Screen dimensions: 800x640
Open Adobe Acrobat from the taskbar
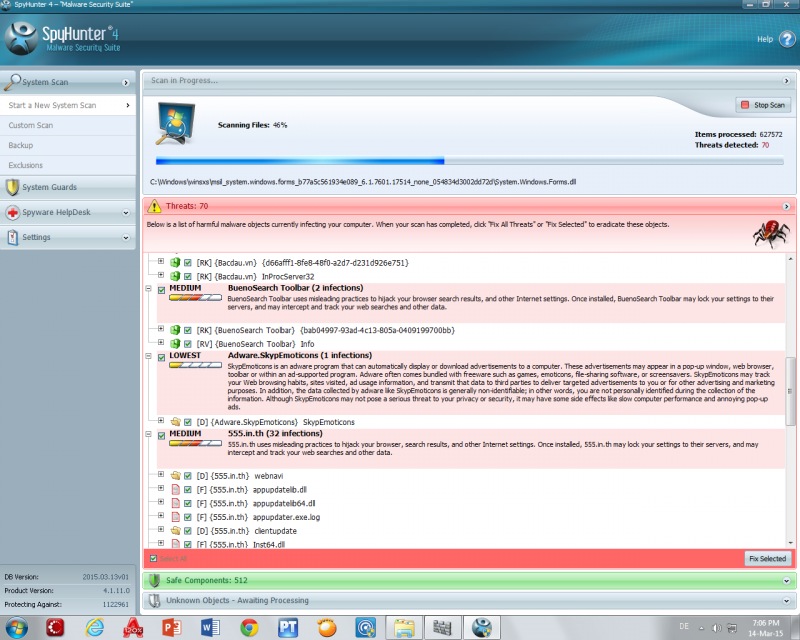coord(133,627)
